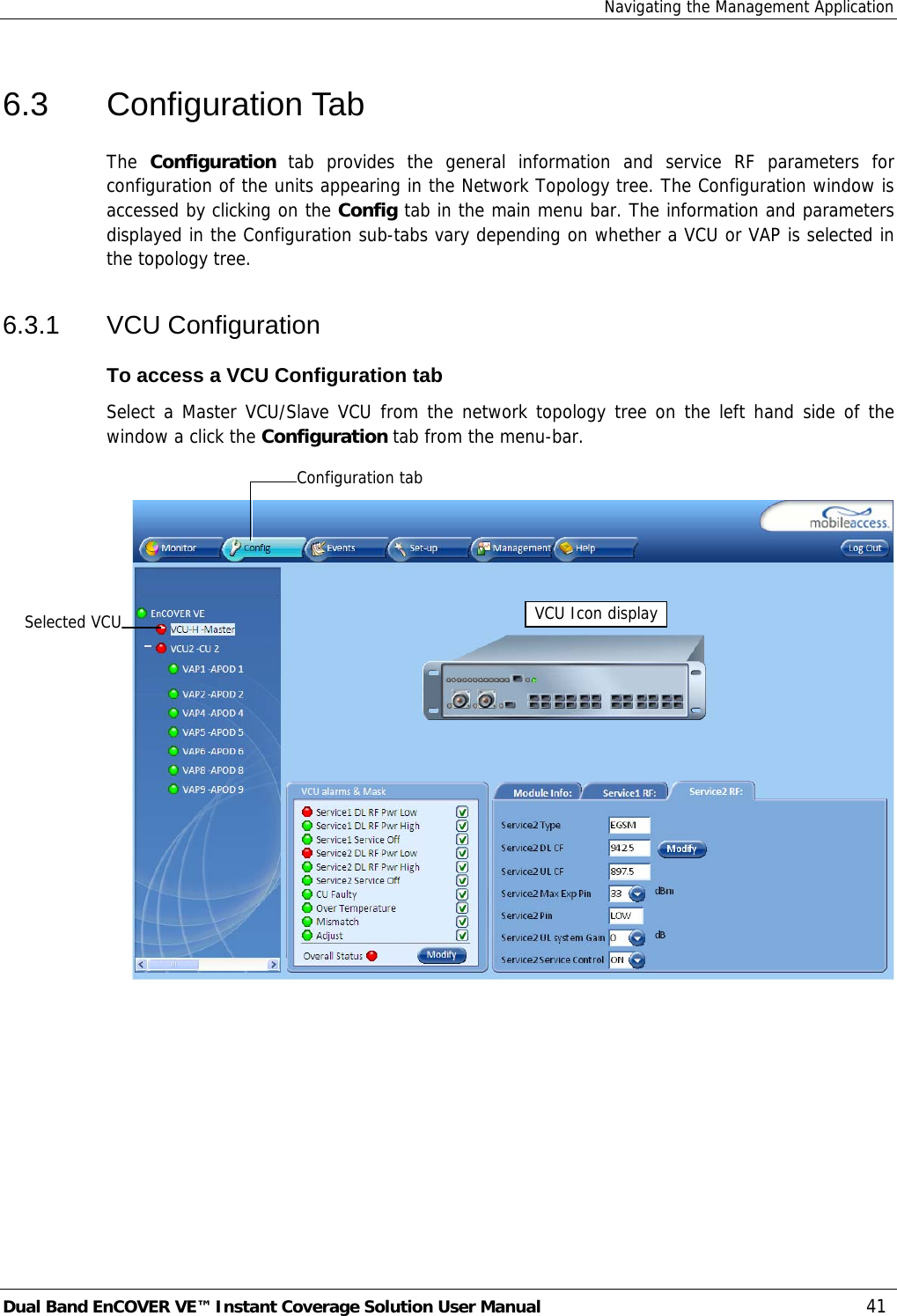This screenshot has width=897, height=1316.
Task: Click VCU2 -CU 2 red status icon
Action: (x=161, y=649)
